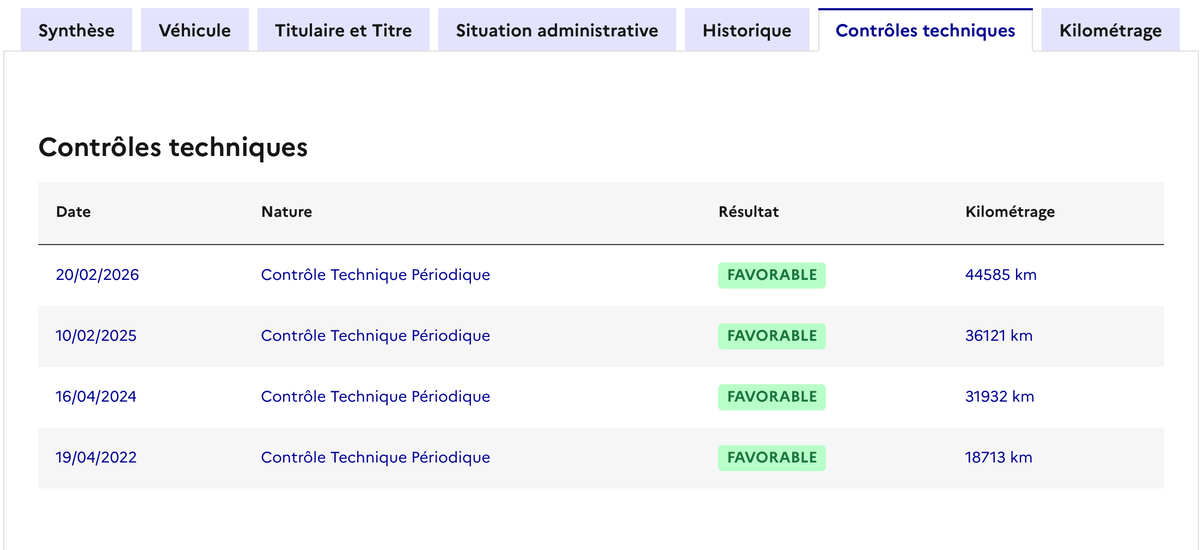
Task: Click the 10/02/2025 date entry
Action: tap(96, 336)
